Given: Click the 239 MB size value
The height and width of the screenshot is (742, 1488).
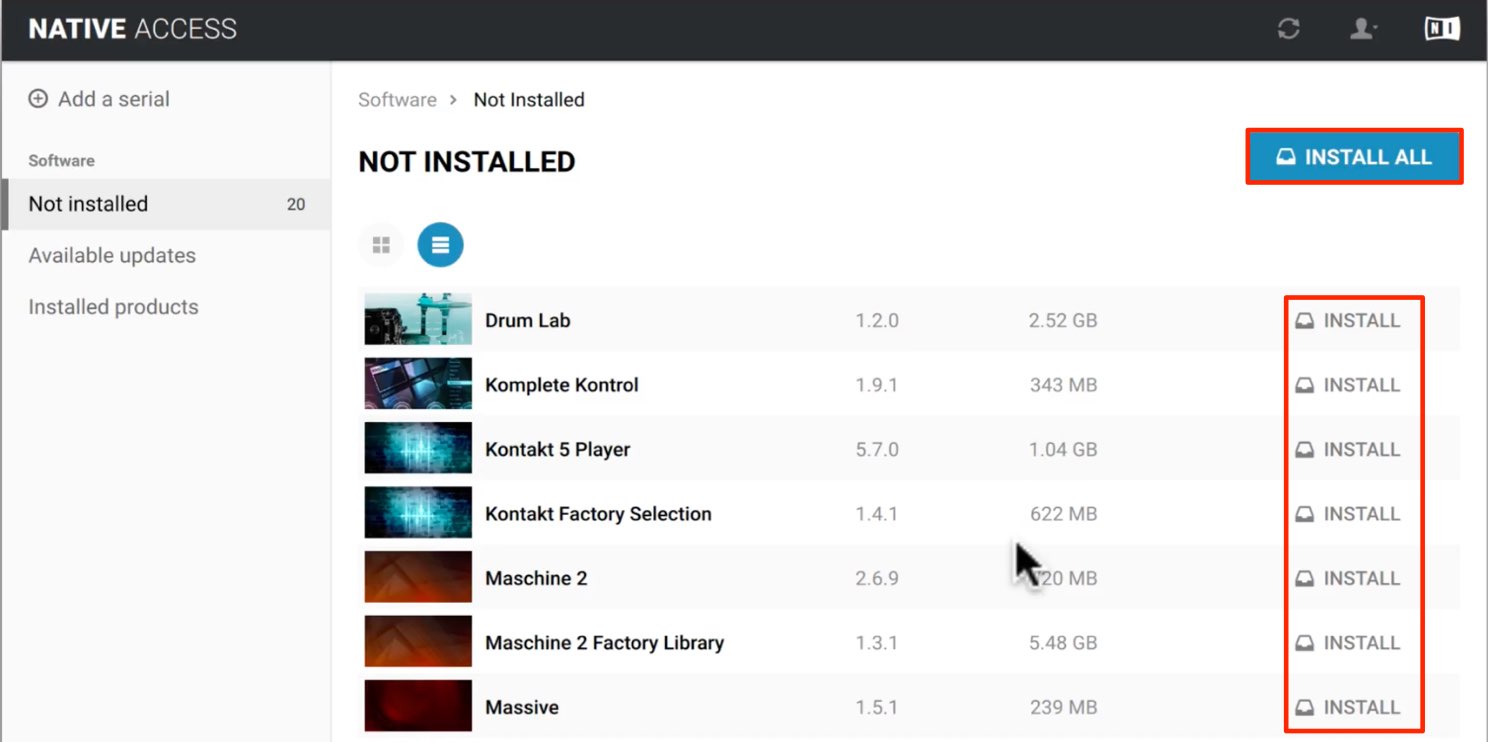Looking at the screenshot, I should pyautogui.click(x=1063, y=707).
